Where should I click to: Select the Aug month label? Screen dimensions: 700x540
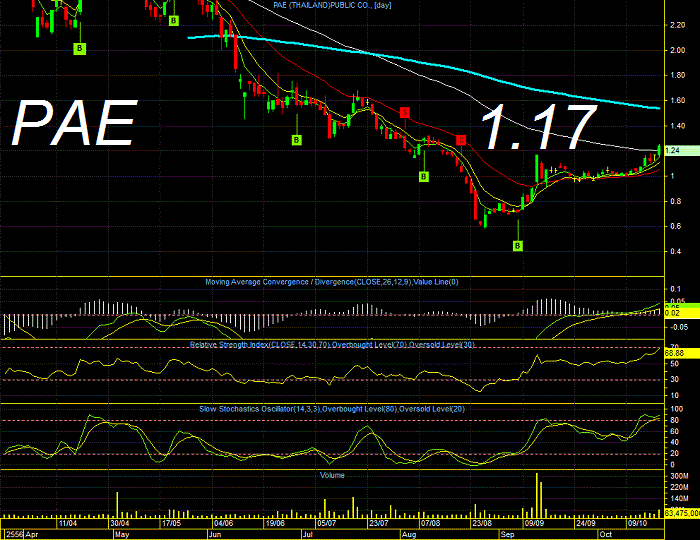[x=409, y=534]
